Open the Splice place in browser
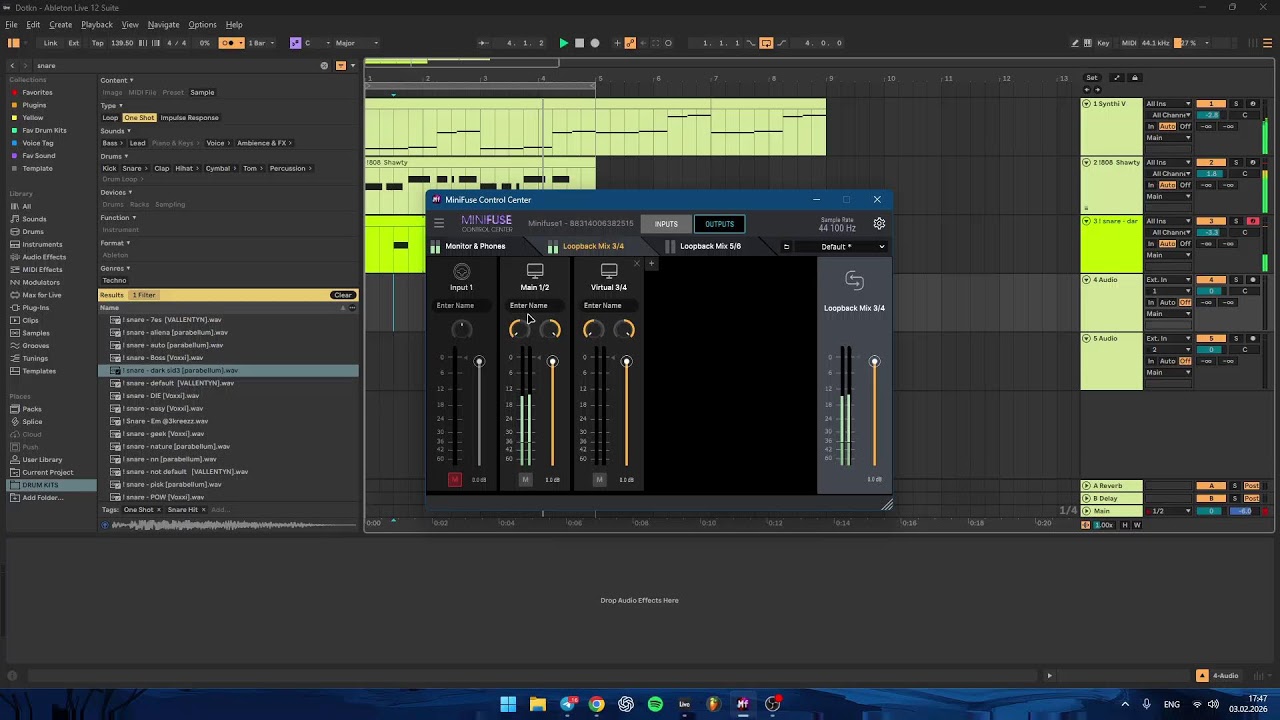Viewport: 1280px width, 720px height. (x=33, y=421)
